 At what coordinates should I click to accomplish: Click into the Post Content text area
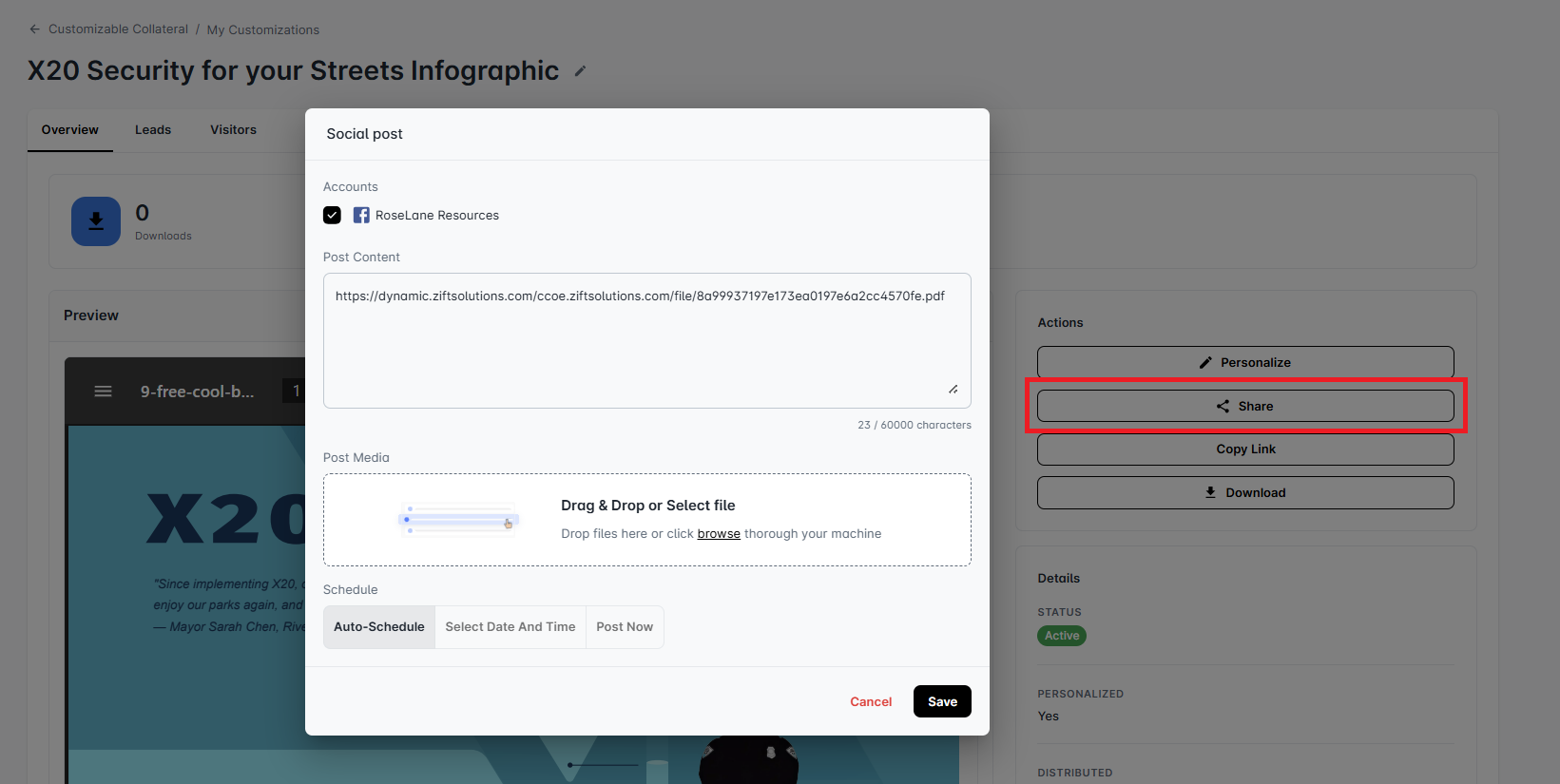646,347
